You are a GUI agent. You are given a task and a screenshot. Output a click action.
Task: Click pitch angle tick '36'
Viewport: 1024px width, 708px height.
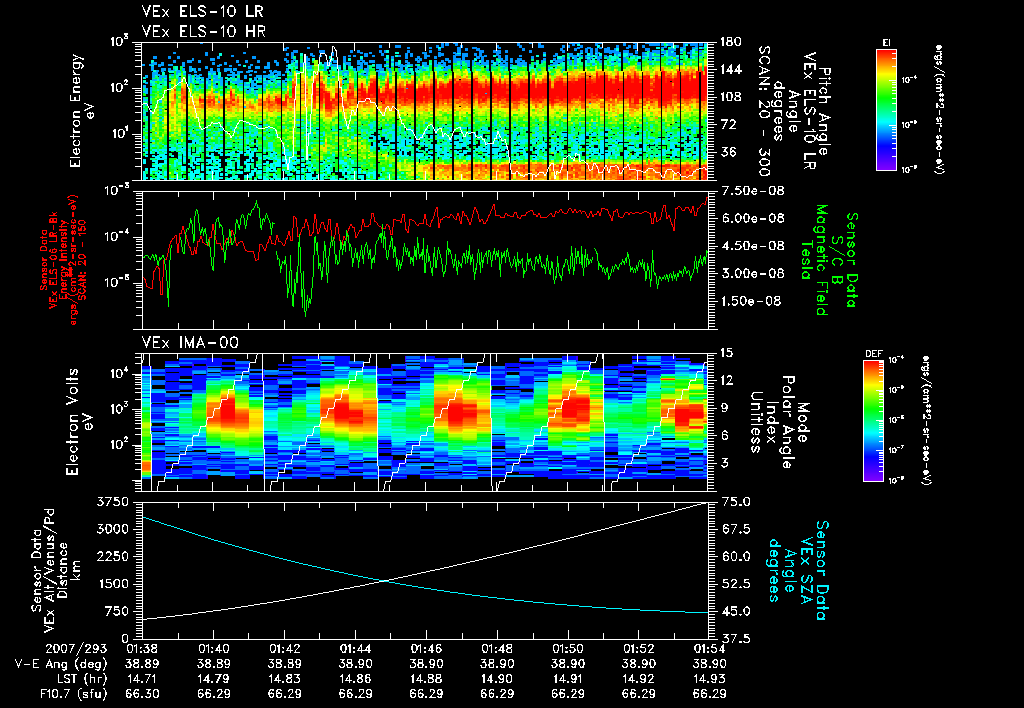(728, 152)
